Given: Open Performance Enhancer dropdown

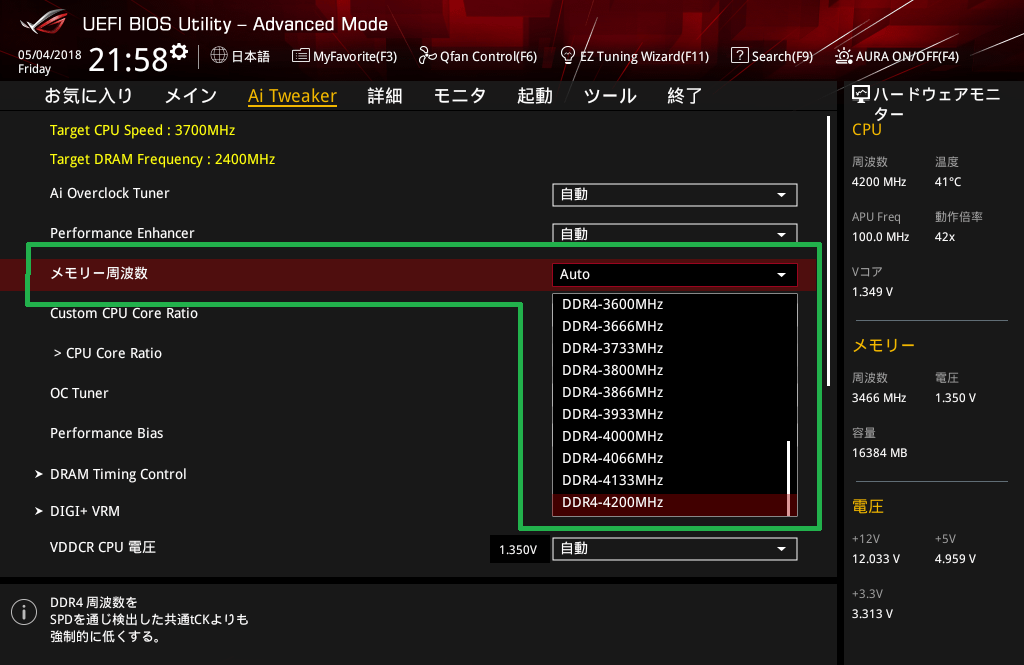Looking at the screenshot, I should click(x=675, y=234).
